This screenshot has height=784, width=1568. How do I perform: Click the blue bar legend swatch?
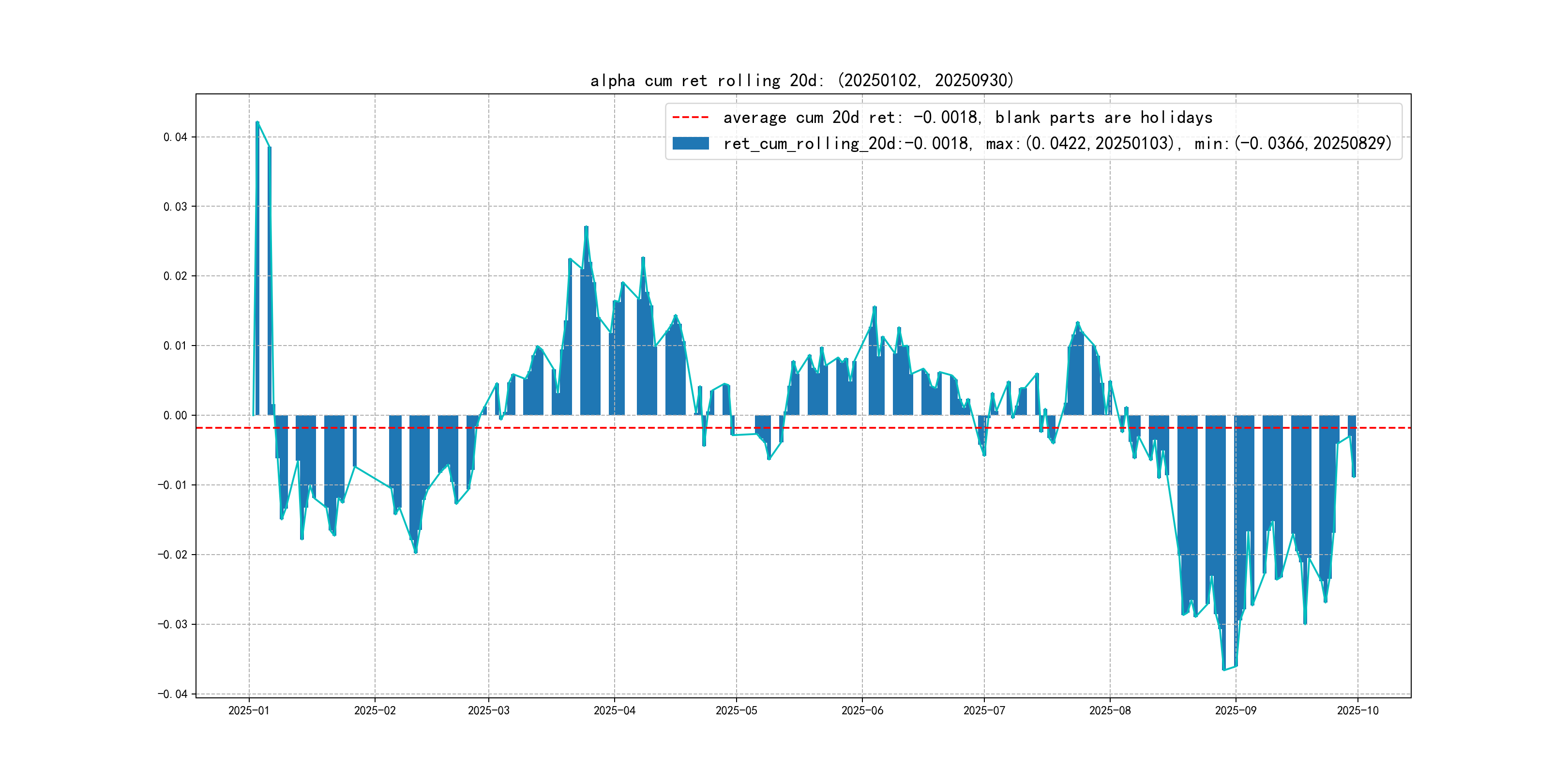pos(690,144)
